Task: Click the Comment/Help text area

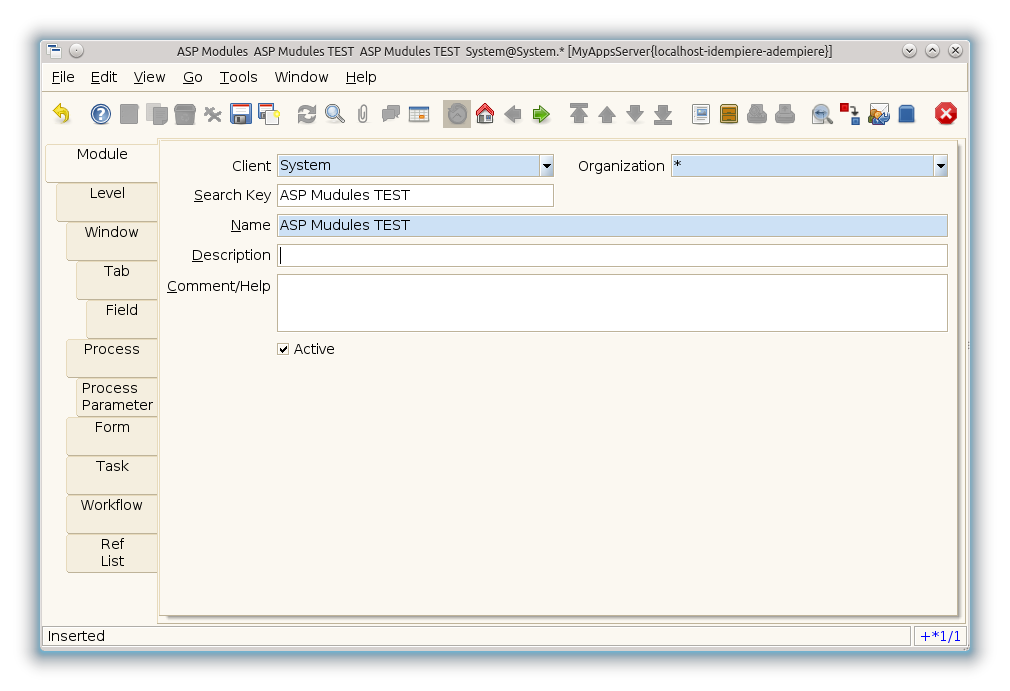Action: tap(611, 303)
